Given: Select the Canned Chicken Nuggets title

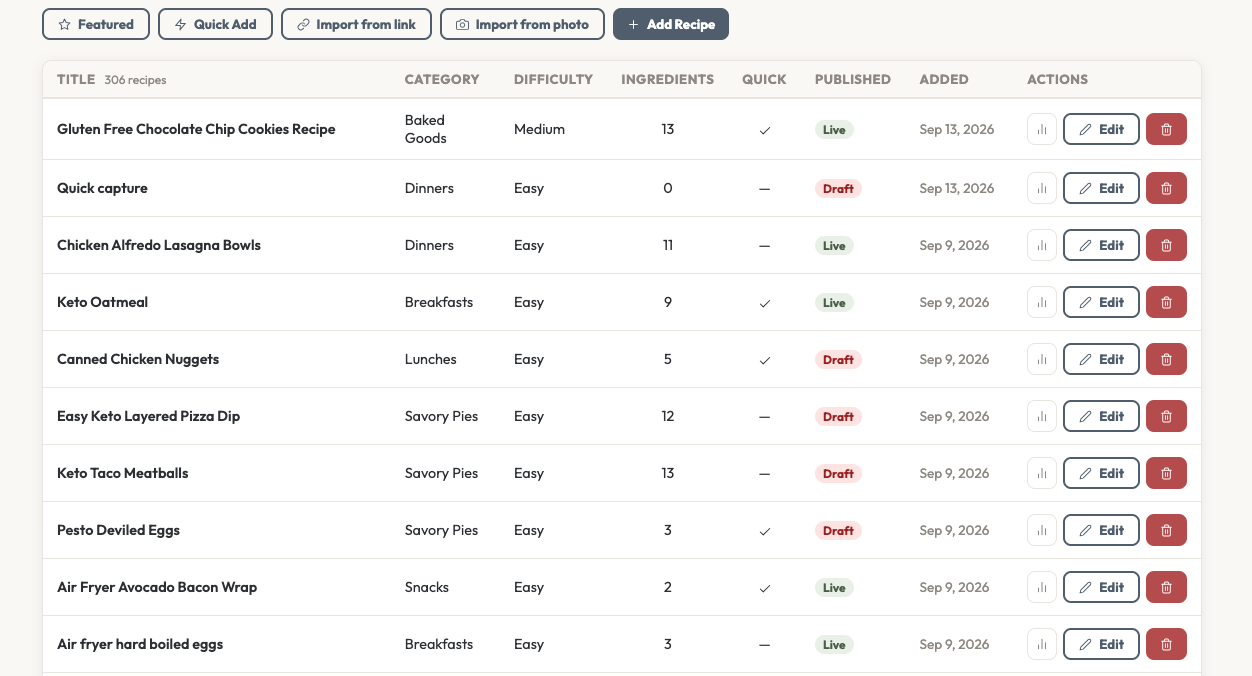Looking at the screenshot, I should 138,359.
